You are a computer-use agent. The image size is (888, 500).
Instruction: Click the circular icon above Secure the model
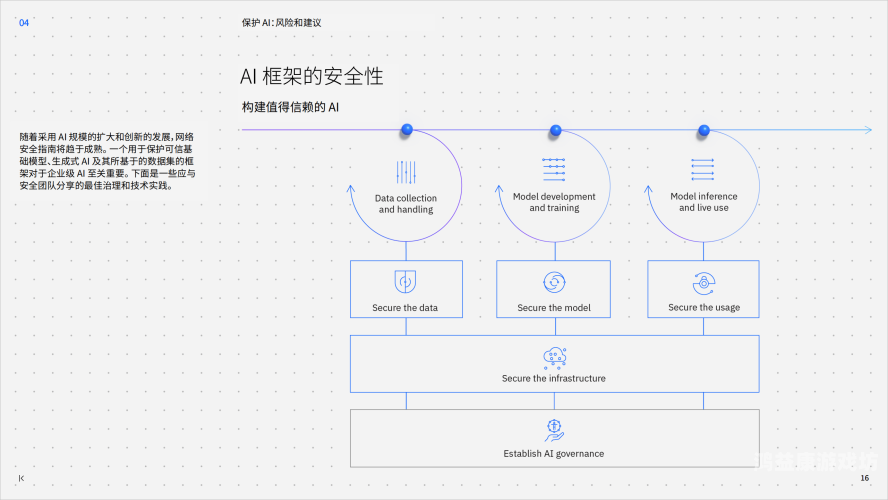(x=554, y=282)
